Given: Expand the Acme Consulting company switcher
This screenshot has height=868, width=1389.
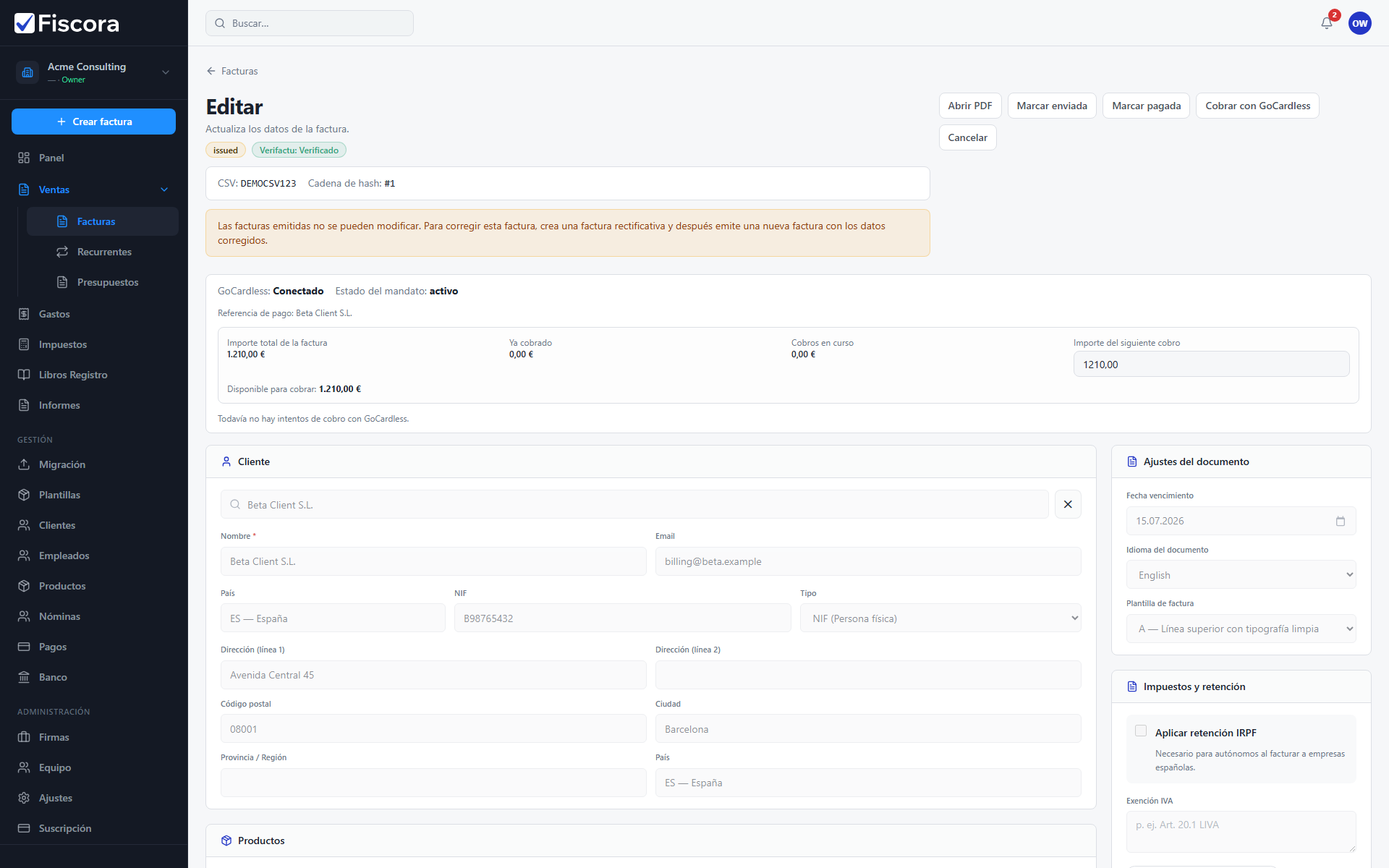Looking at the screenshot, I should pos(166,72).
